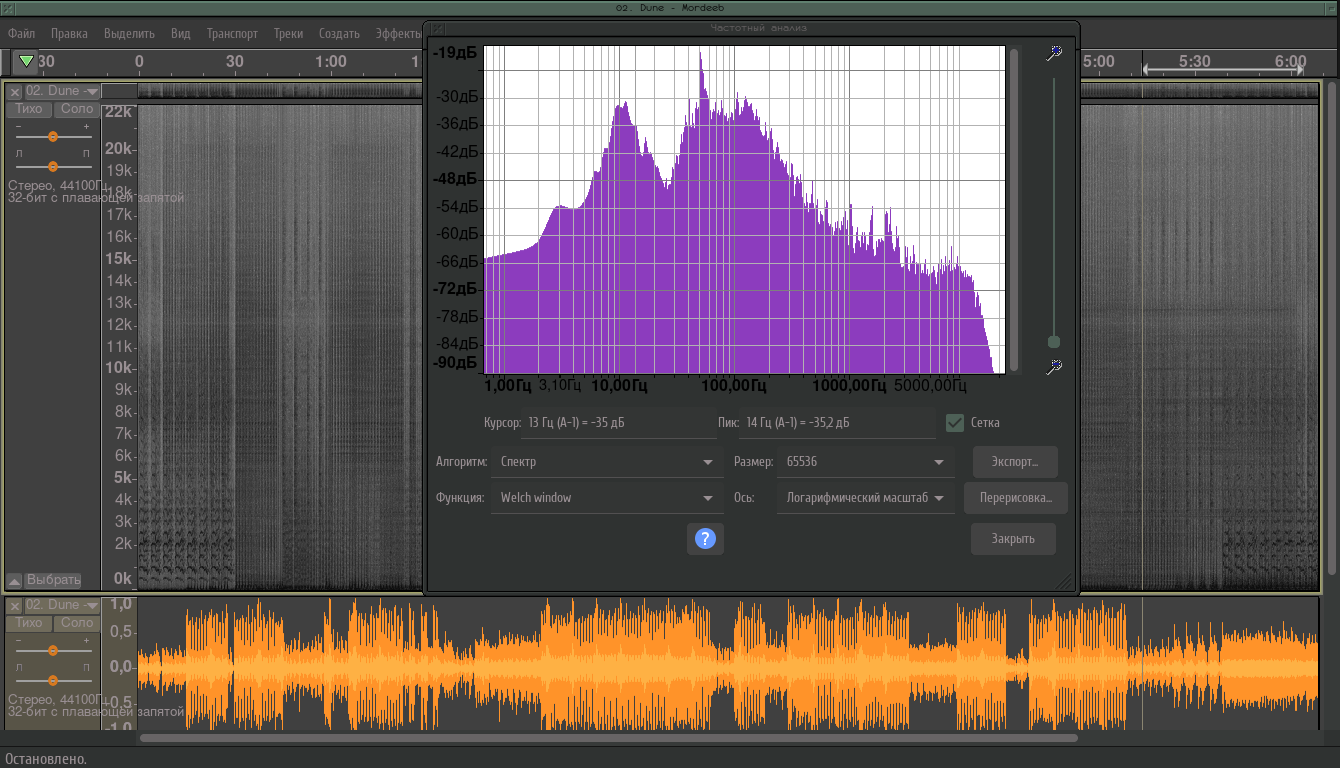Mute the waveform track with Тихо

29,623
